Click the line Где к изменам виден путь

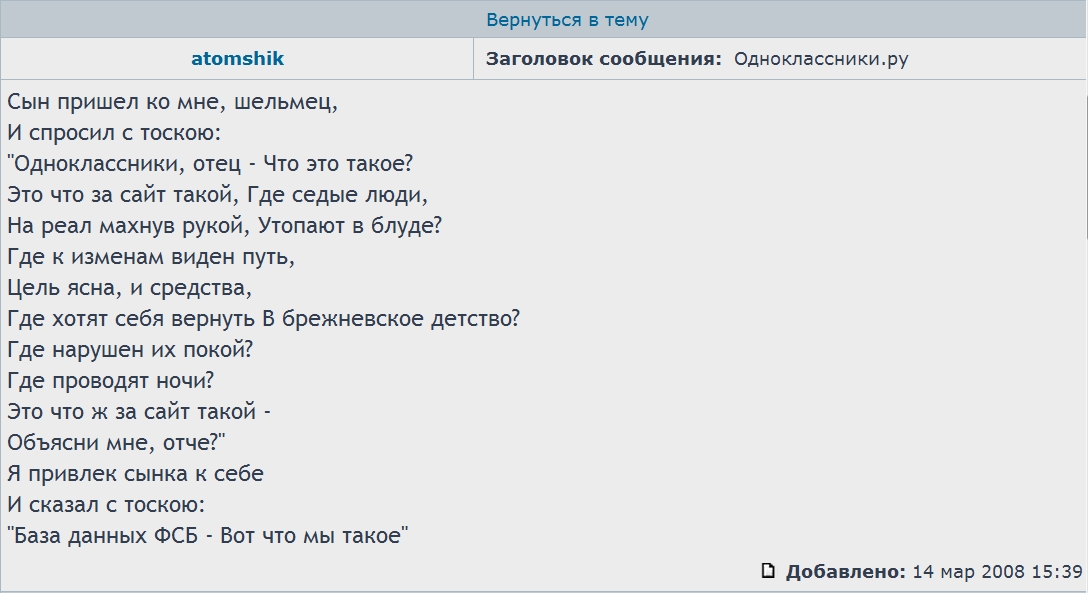pyautogui.click(x=151, y=257)
